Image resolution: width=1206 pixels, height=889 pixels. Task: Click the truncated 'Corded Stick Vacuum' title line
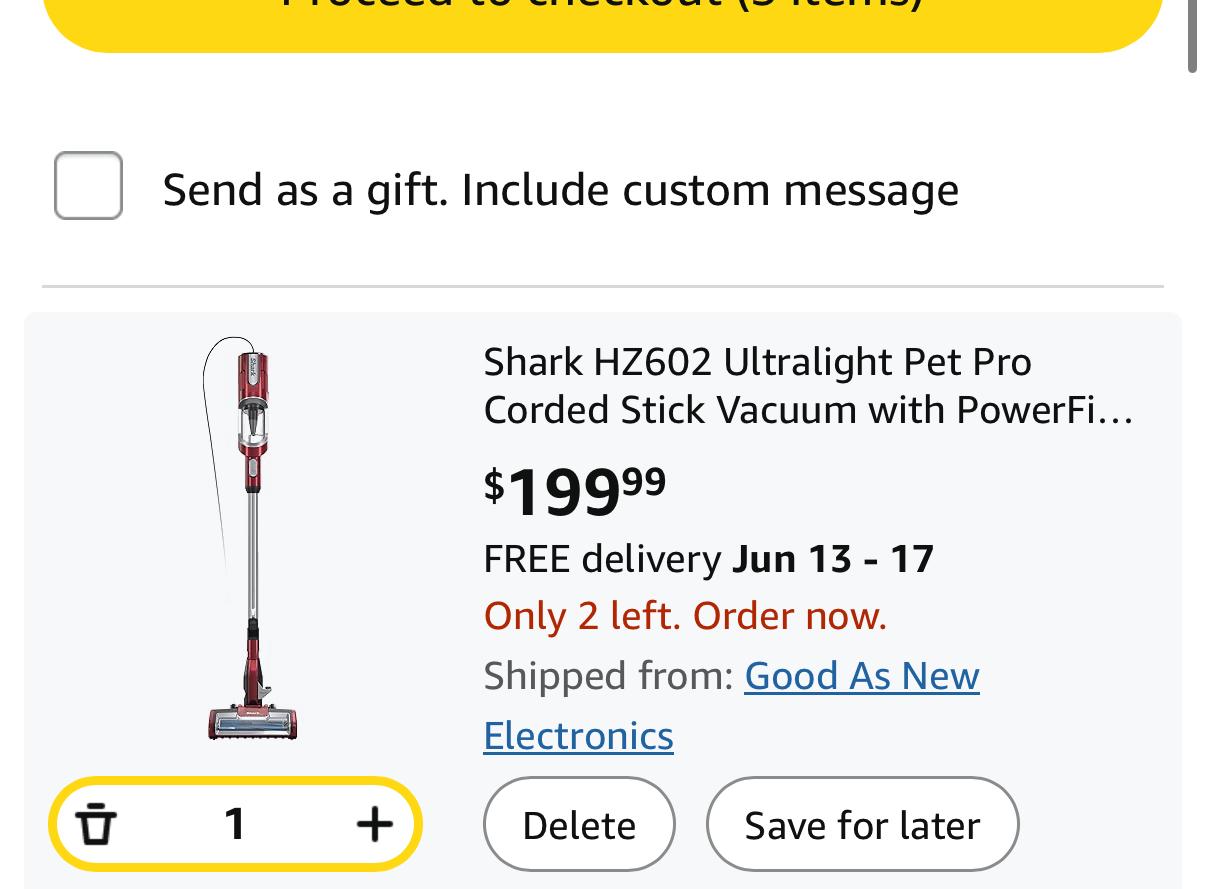(807, 410)
